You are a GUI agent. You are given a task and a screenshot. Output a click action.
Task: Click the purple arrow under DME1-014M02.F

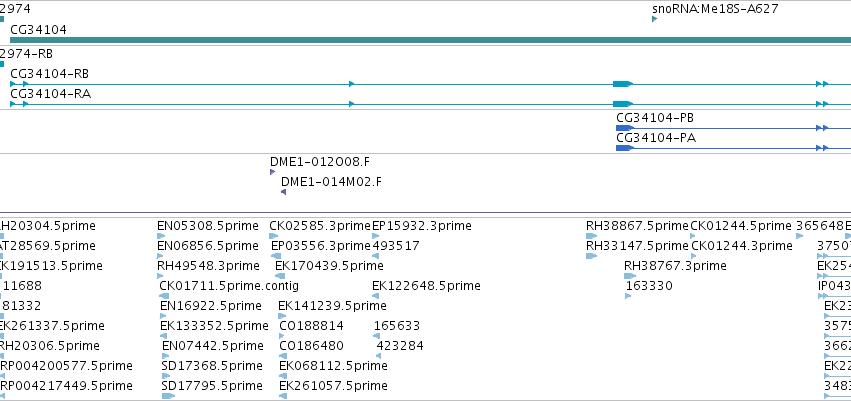coord(283,192)
